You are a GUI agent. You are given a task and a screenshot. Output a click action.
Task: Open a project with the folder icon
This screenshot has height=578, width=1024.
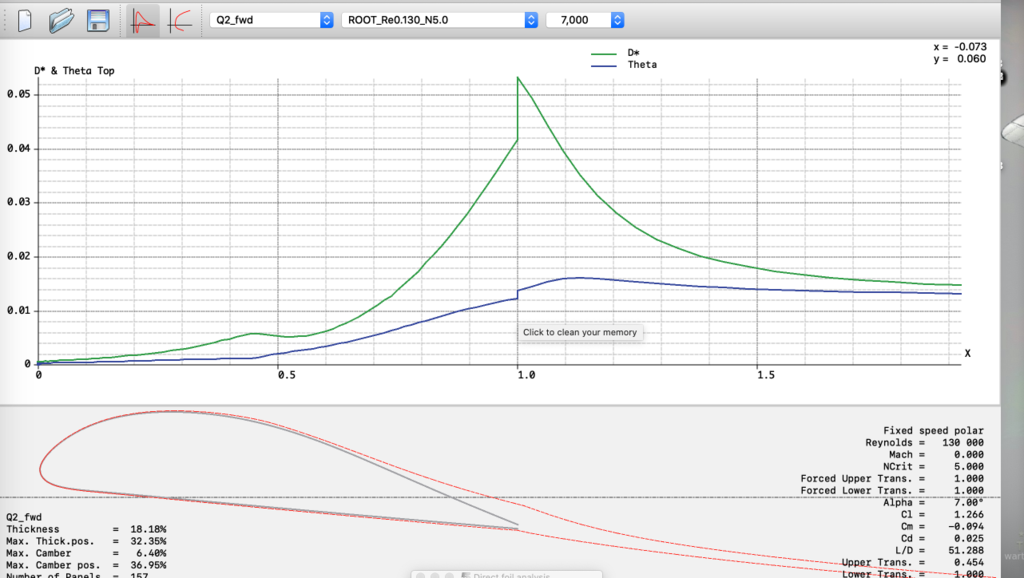coord(62,20)
